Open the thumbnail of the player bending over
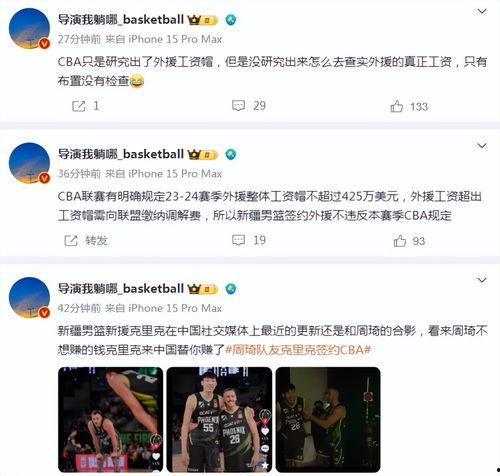This screenshot has height=476, width=500. [110, 419]
